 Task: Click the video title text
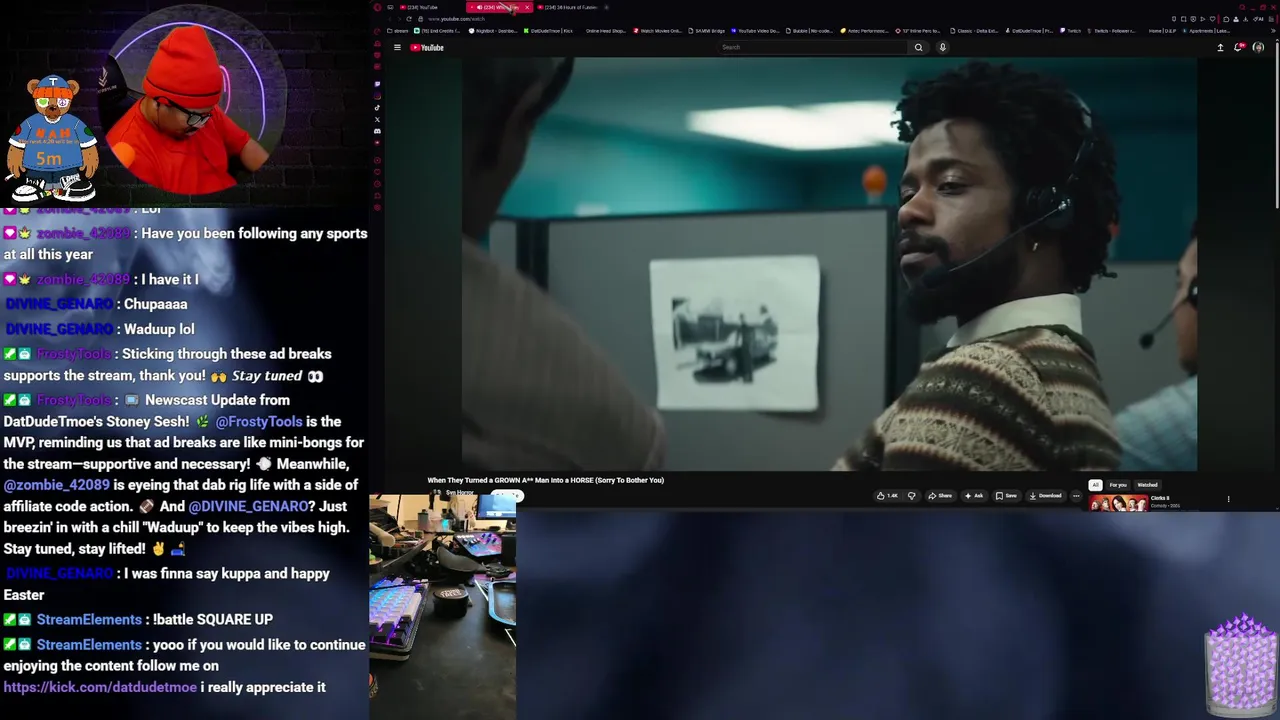(545, 480)
